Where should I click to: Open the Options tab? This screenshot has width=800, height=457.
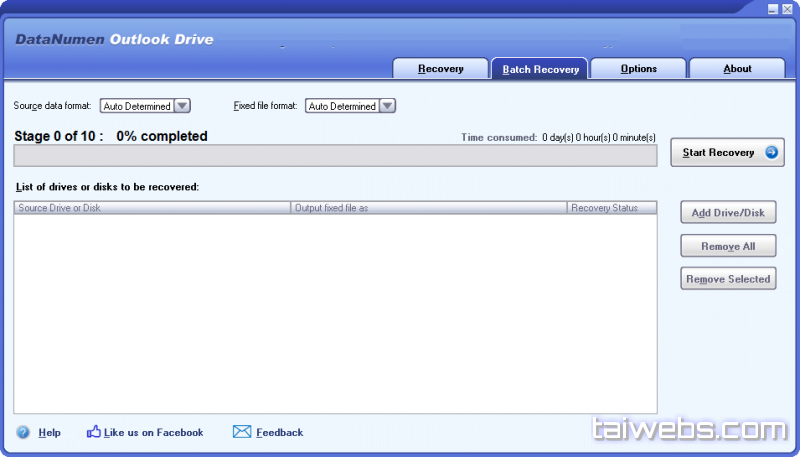[x=638, y=69]
